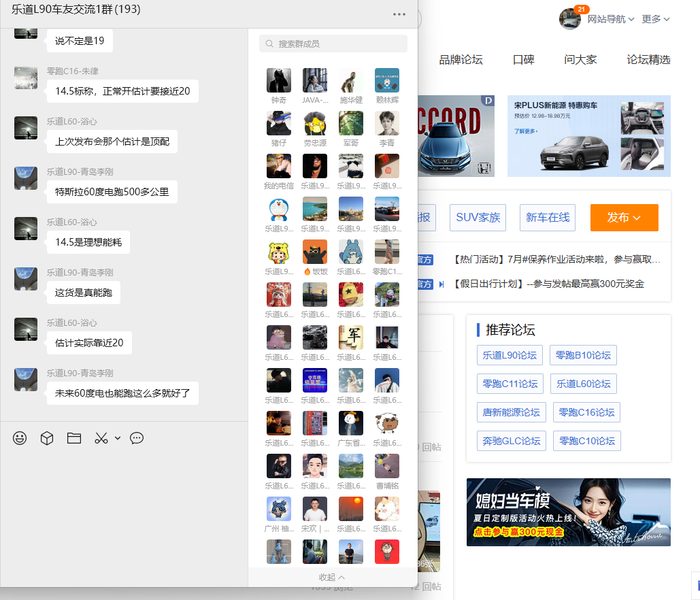Switch to the 品牌论坛 tab
The width and height of the screenshot is (700, 600).
pyautogui.click(x=460, y=60)
